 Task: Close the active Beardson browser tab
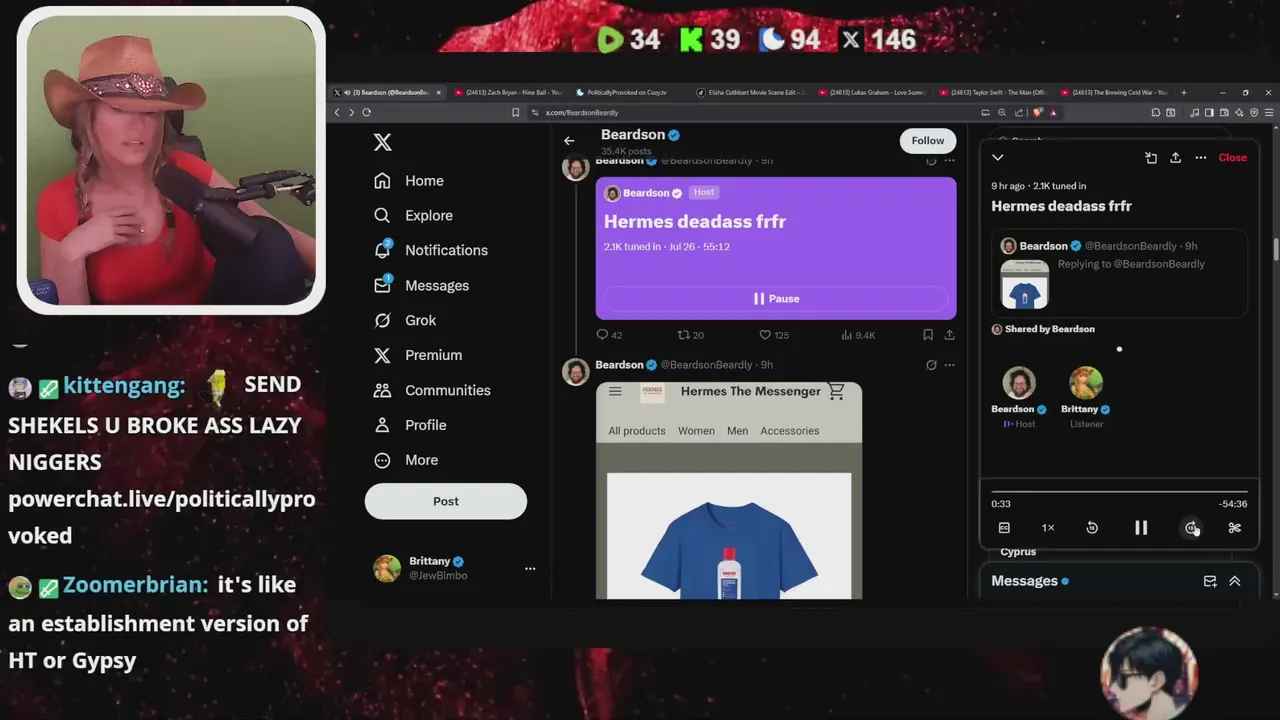(x=438, y=93)
